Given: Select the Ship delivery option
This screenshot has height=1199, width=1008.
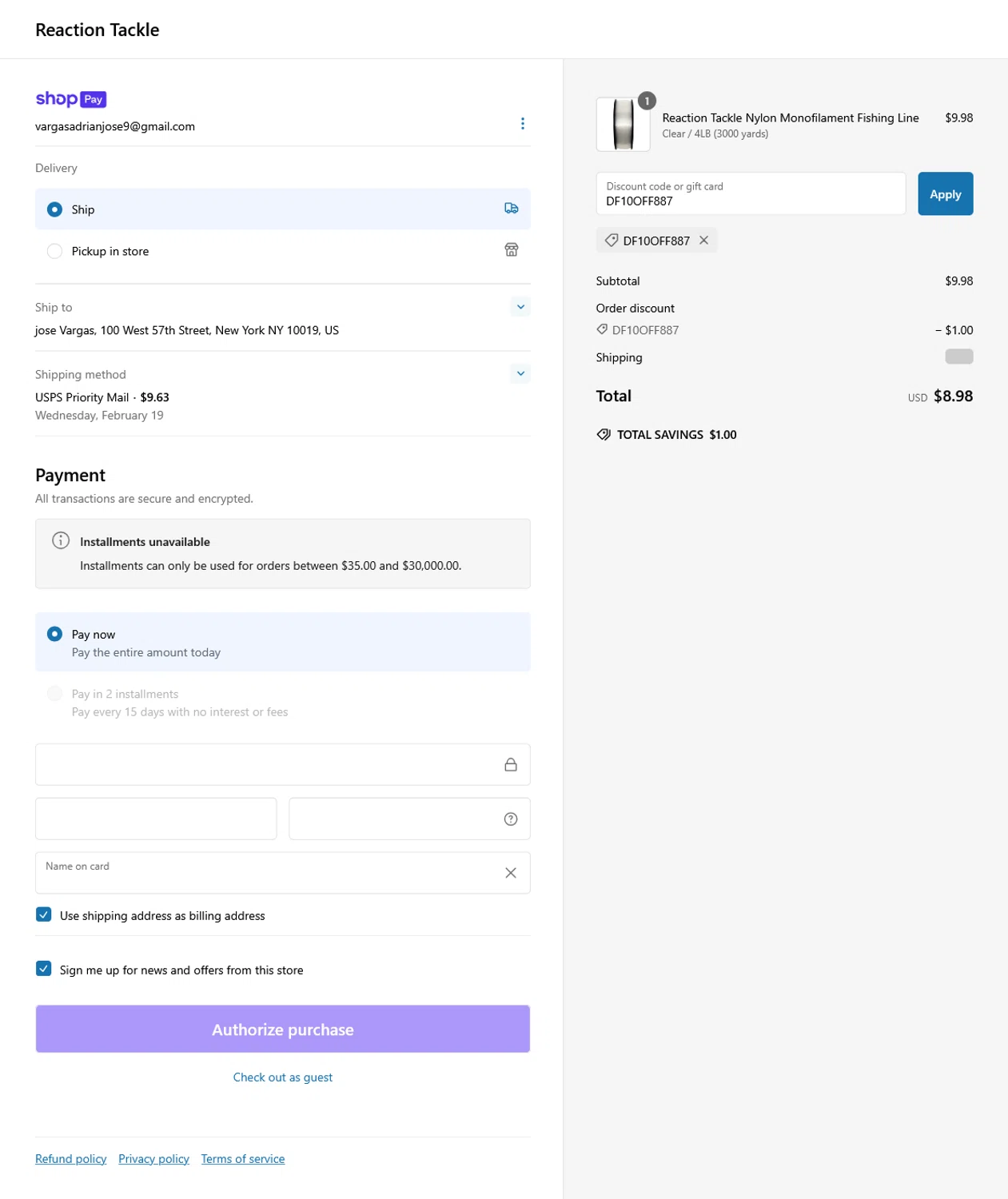Looking at the screenshot, I should pos(283,209).
